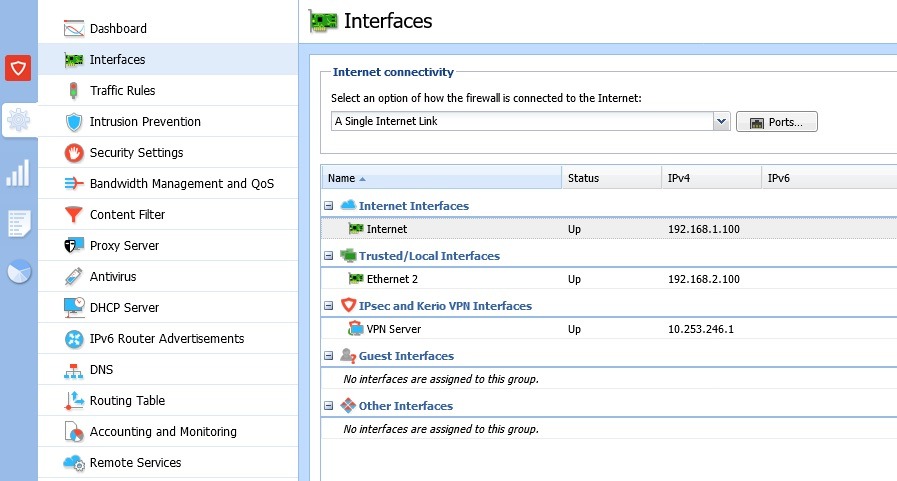Collapse the Trusted/Local Interfaces group
Viewport: 897px width, 481px height.
(328, 256)
